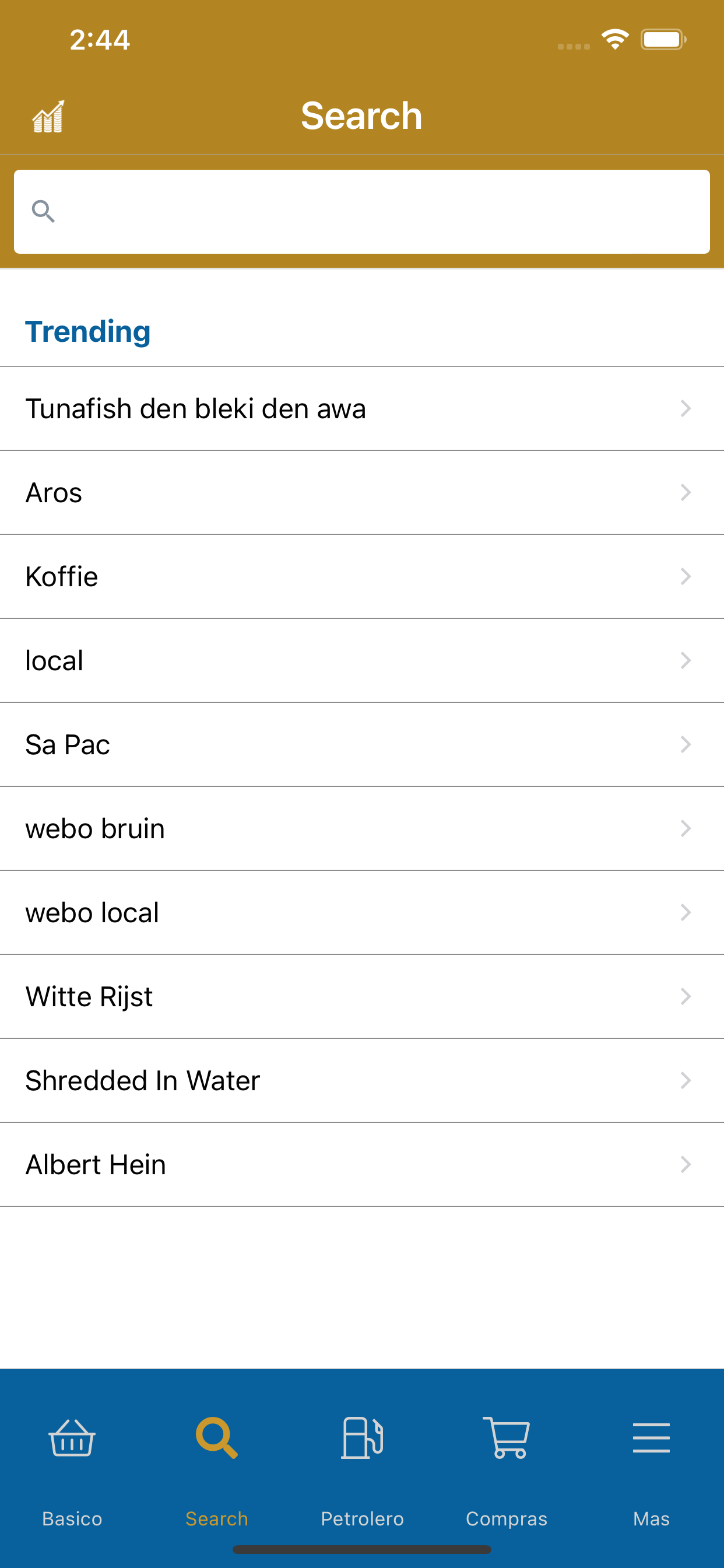Choose the webo local trending item
This screenshot has width=724, height=1568.
coord(362,912)
